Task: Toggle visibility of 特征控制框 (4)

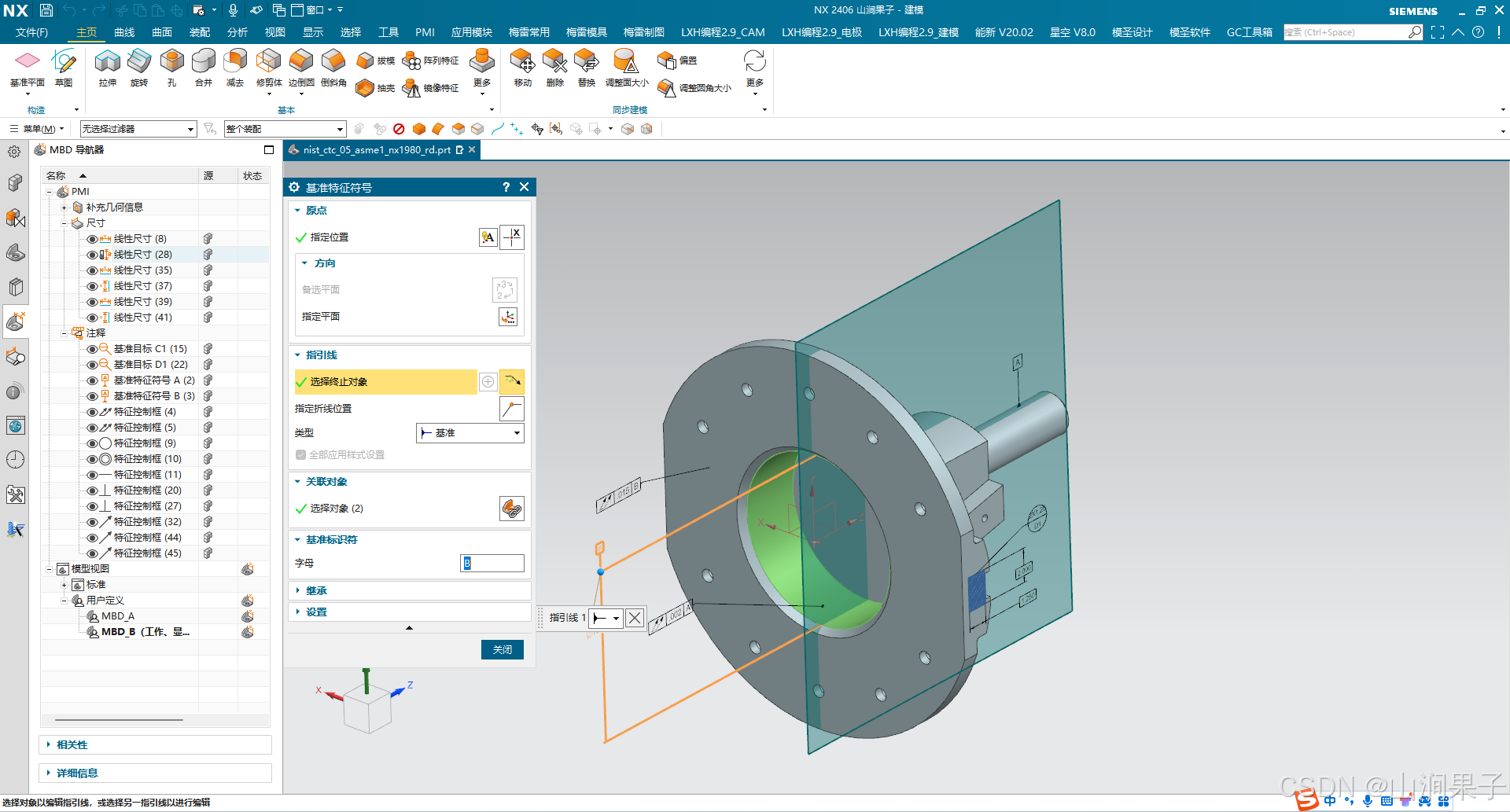Action: [x=92, y=412]
